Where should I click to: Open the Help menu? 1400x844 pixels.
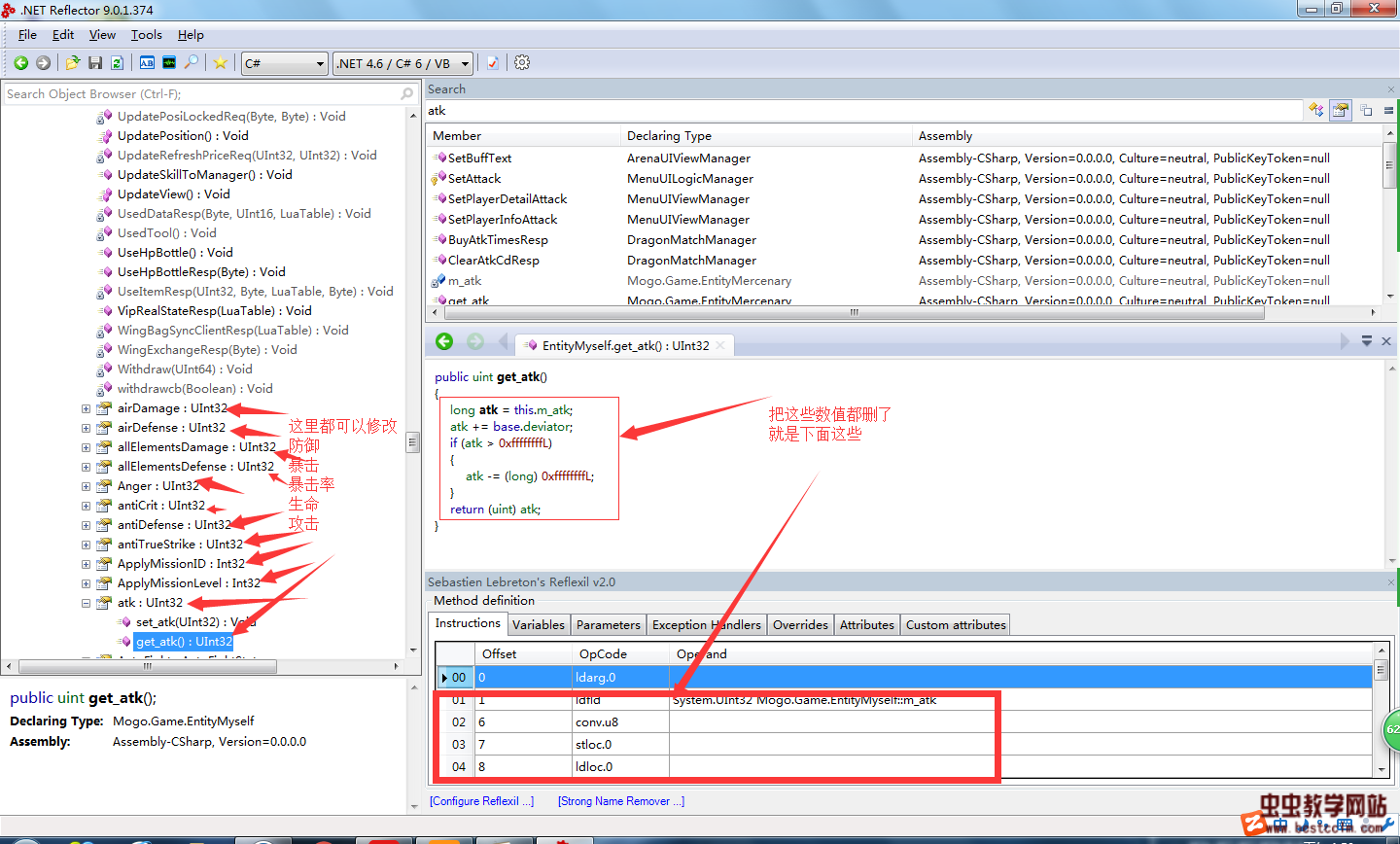[191, 35]
